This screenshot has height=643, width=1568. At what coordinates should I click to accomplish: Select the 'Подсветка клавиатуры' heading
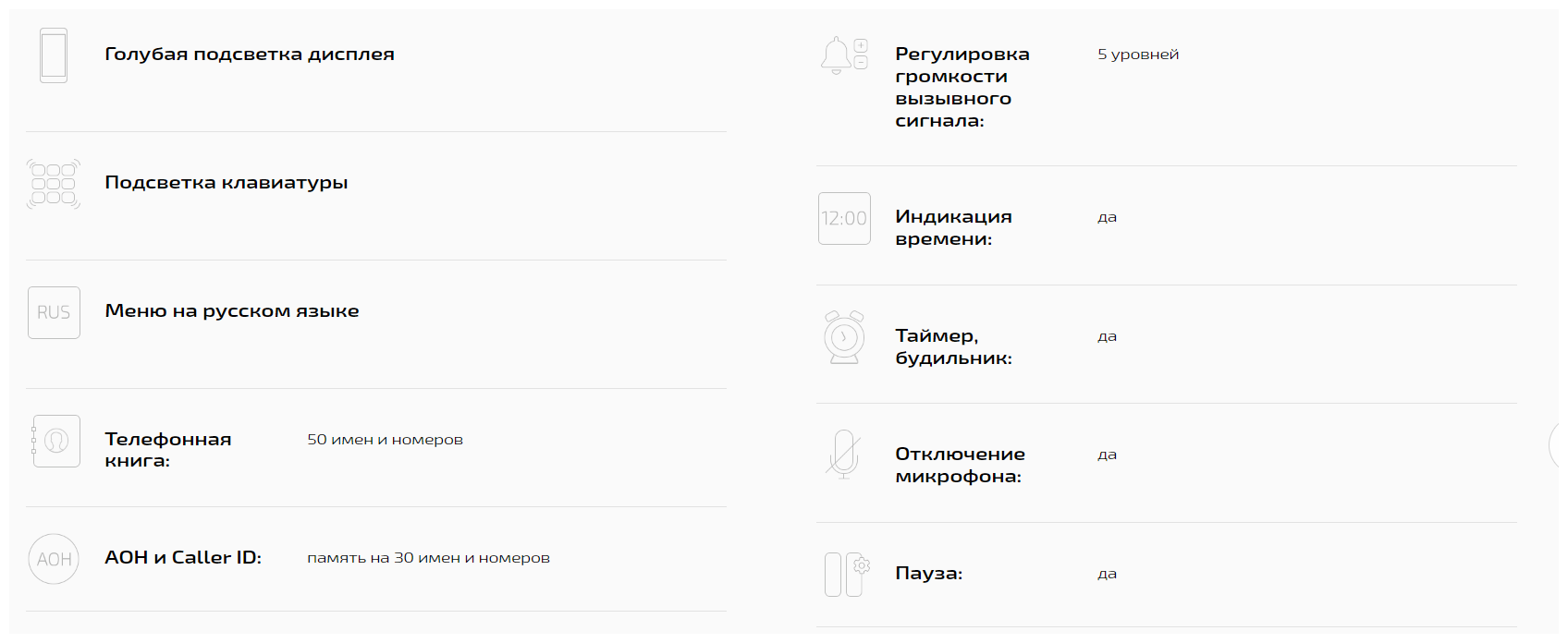click(x=227, y=183)
